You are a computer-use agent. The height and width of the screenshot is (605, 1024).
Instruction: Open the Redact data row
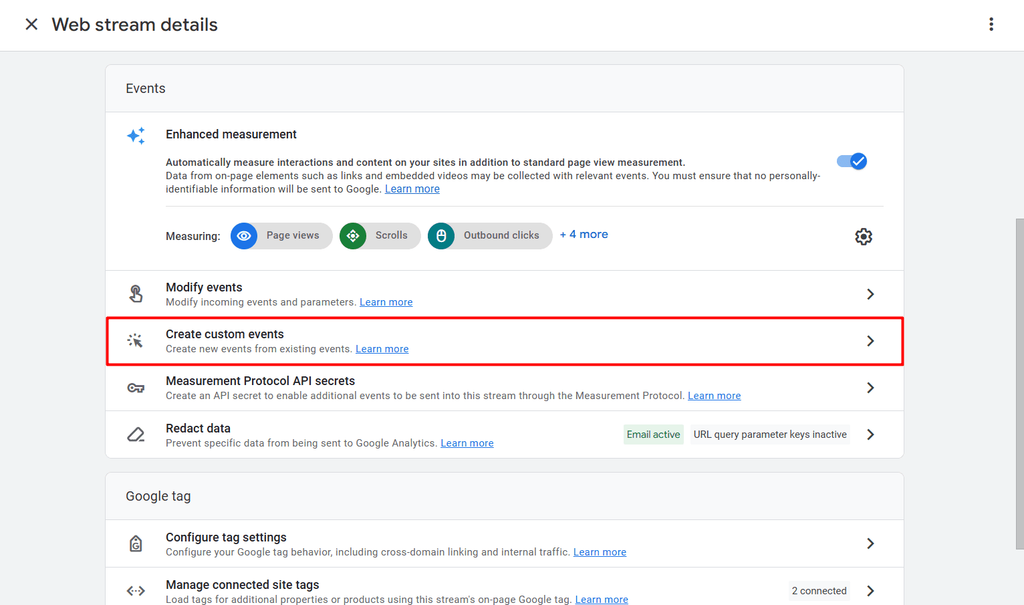(x=505, y=434)
